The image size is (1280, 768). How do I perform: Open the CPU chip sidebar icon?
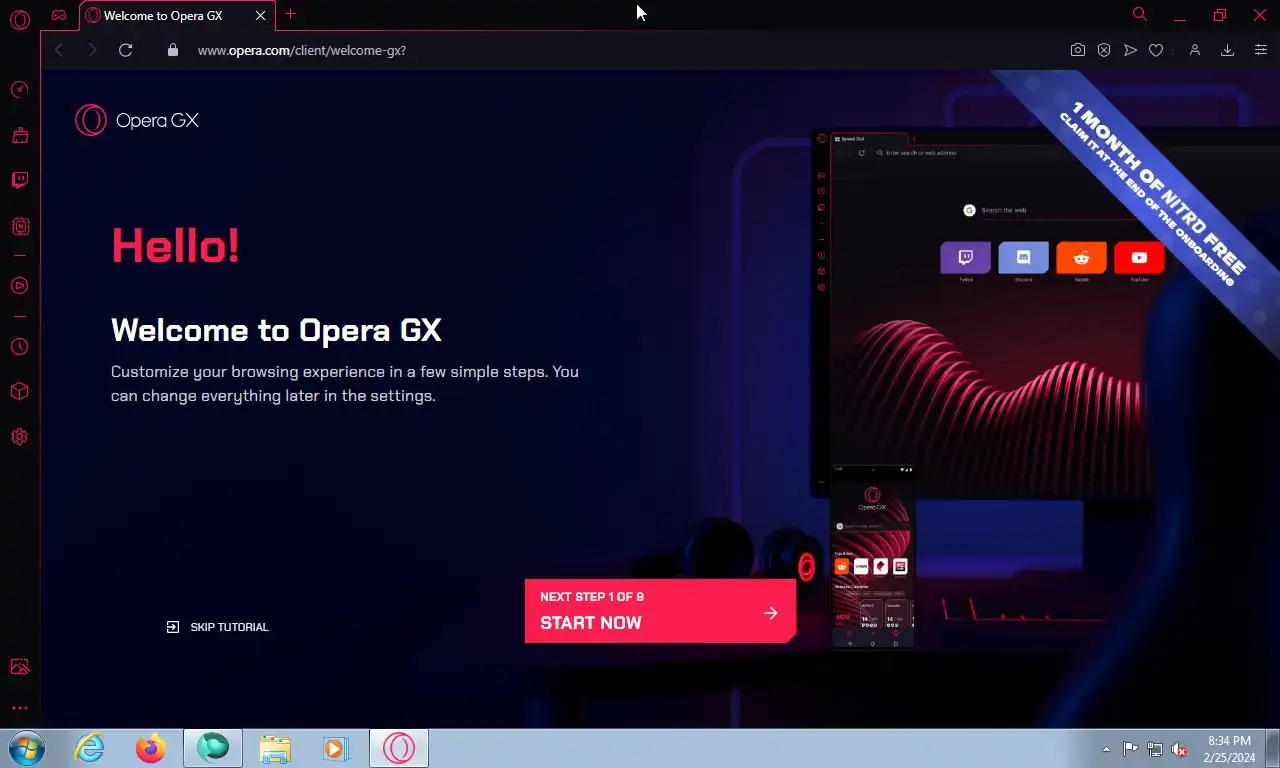pos(19,227)
